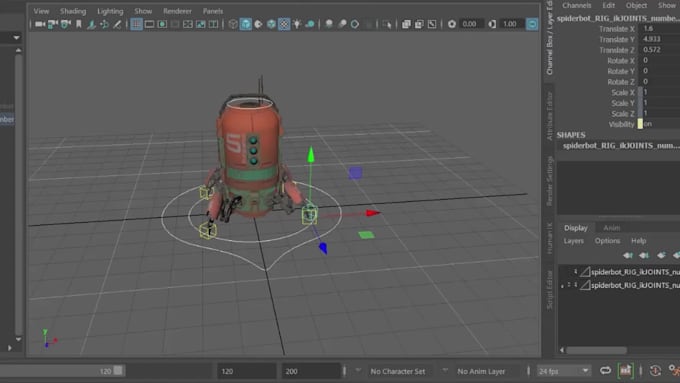Activate the 2D Pan/Zoom icon

pyautogui.click(x=105, y=24)
